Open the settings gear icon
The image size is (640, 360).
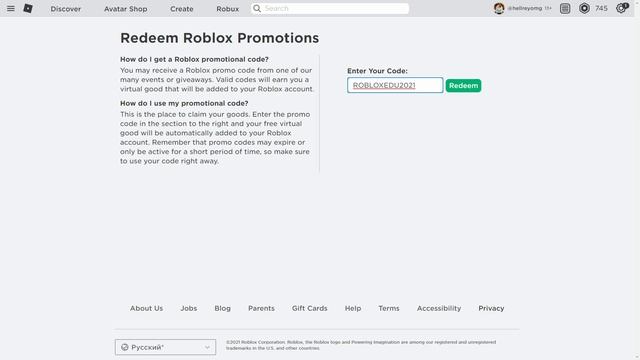pos(622,8)
